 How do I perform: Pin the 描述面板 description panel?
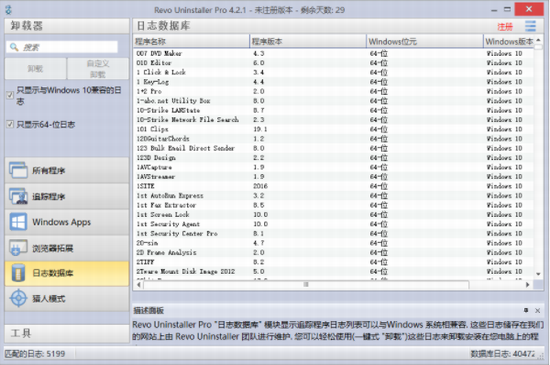click(x=526, y=310)
